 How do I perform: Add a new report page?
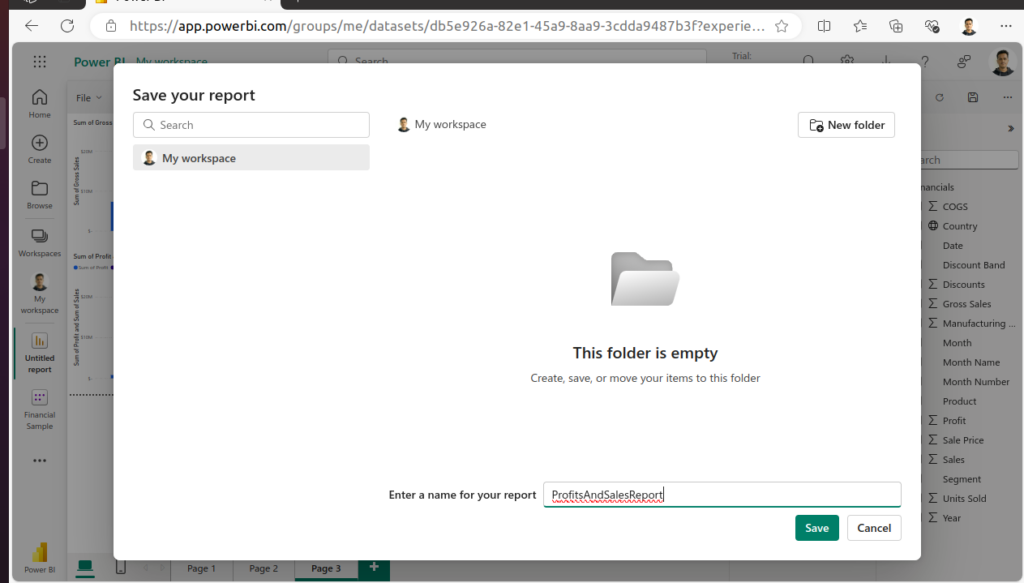(374, 567)
